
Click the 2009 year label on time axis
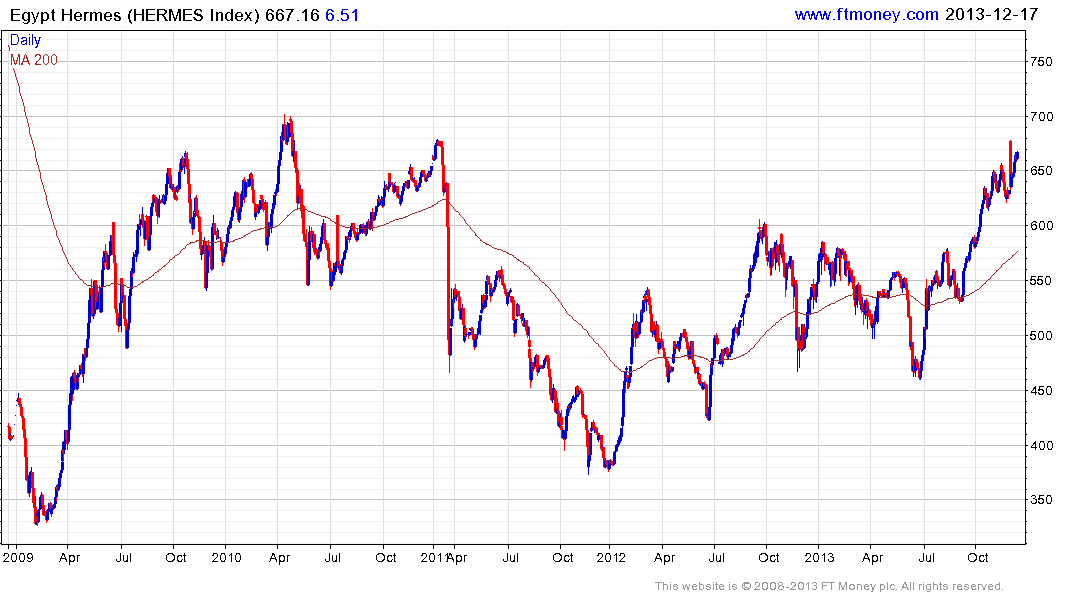(x=18, y=557)
